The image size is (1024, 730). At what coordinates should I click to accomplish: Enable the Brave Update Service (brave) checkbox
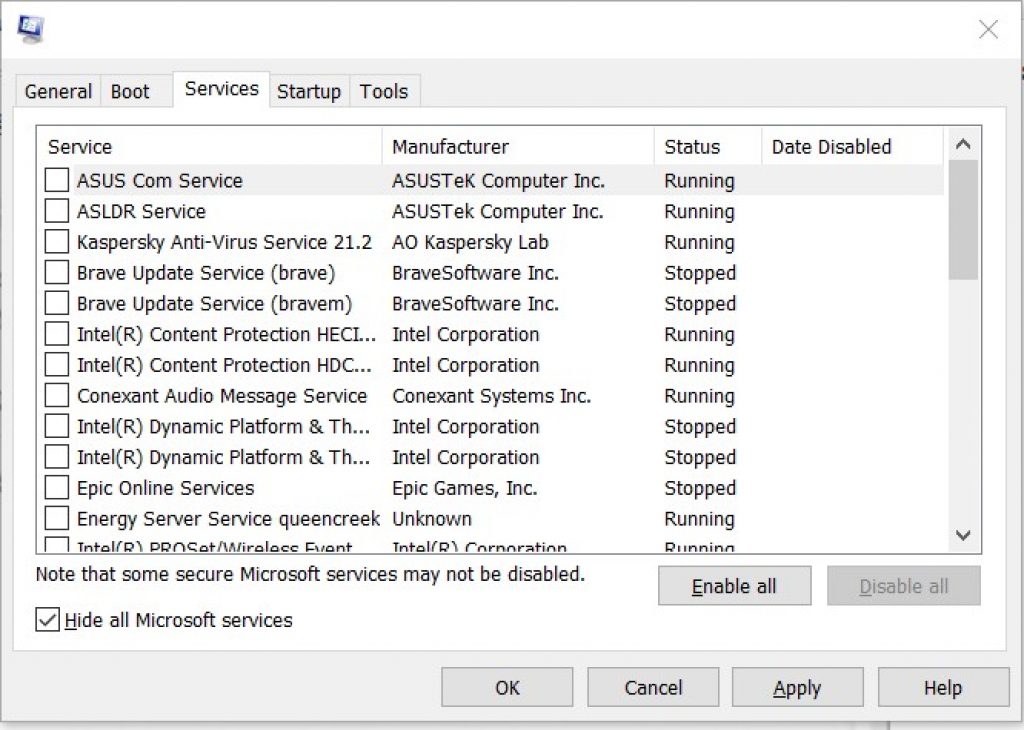point(56,272)
